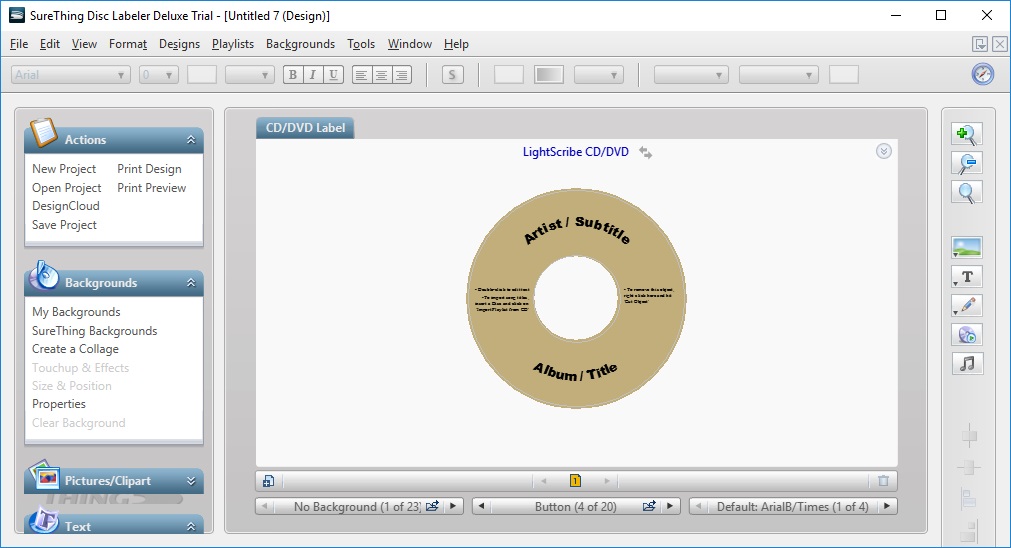Screen dimensions: 1011x548
Task: Open the Designs menu
Action: pyautogui.click(x=179, y=44)
